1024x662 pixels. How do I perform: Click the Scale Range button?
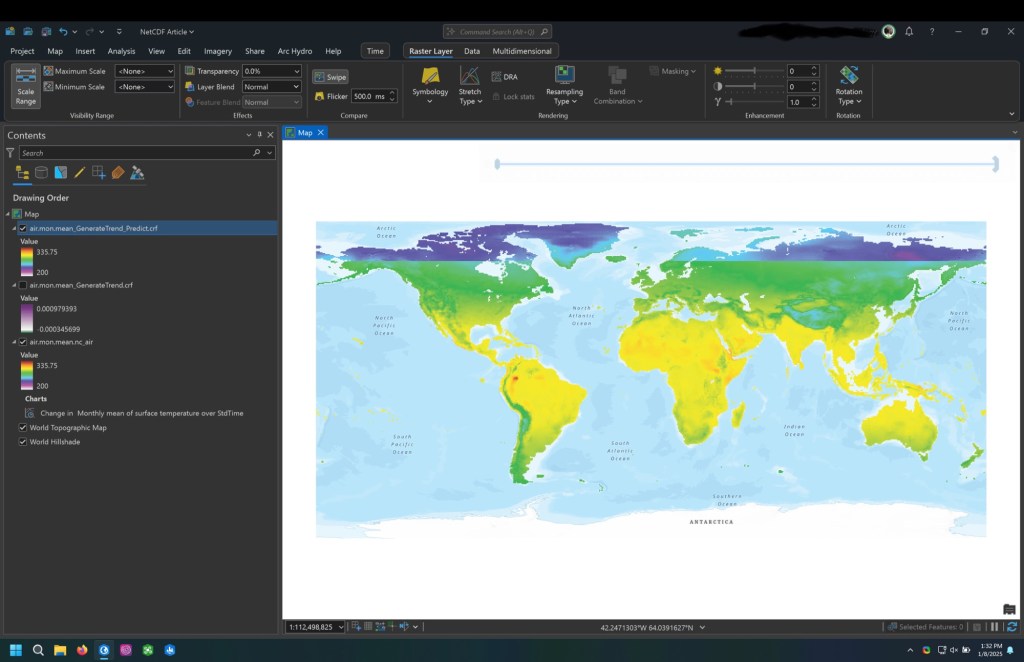[x=26, y=87]
